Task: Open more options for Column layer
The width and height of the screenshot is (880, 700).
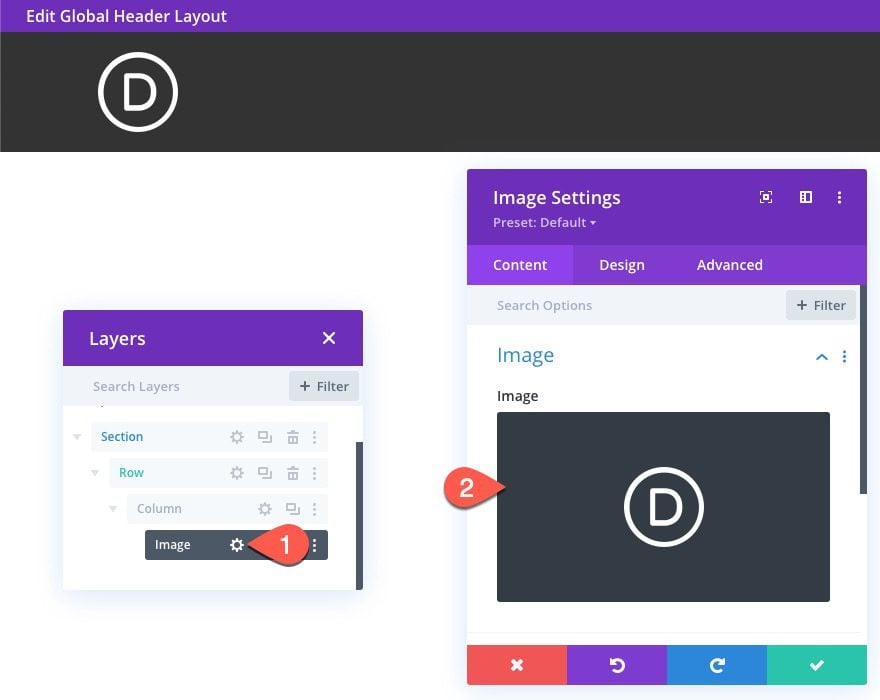Action: (314, 509)
